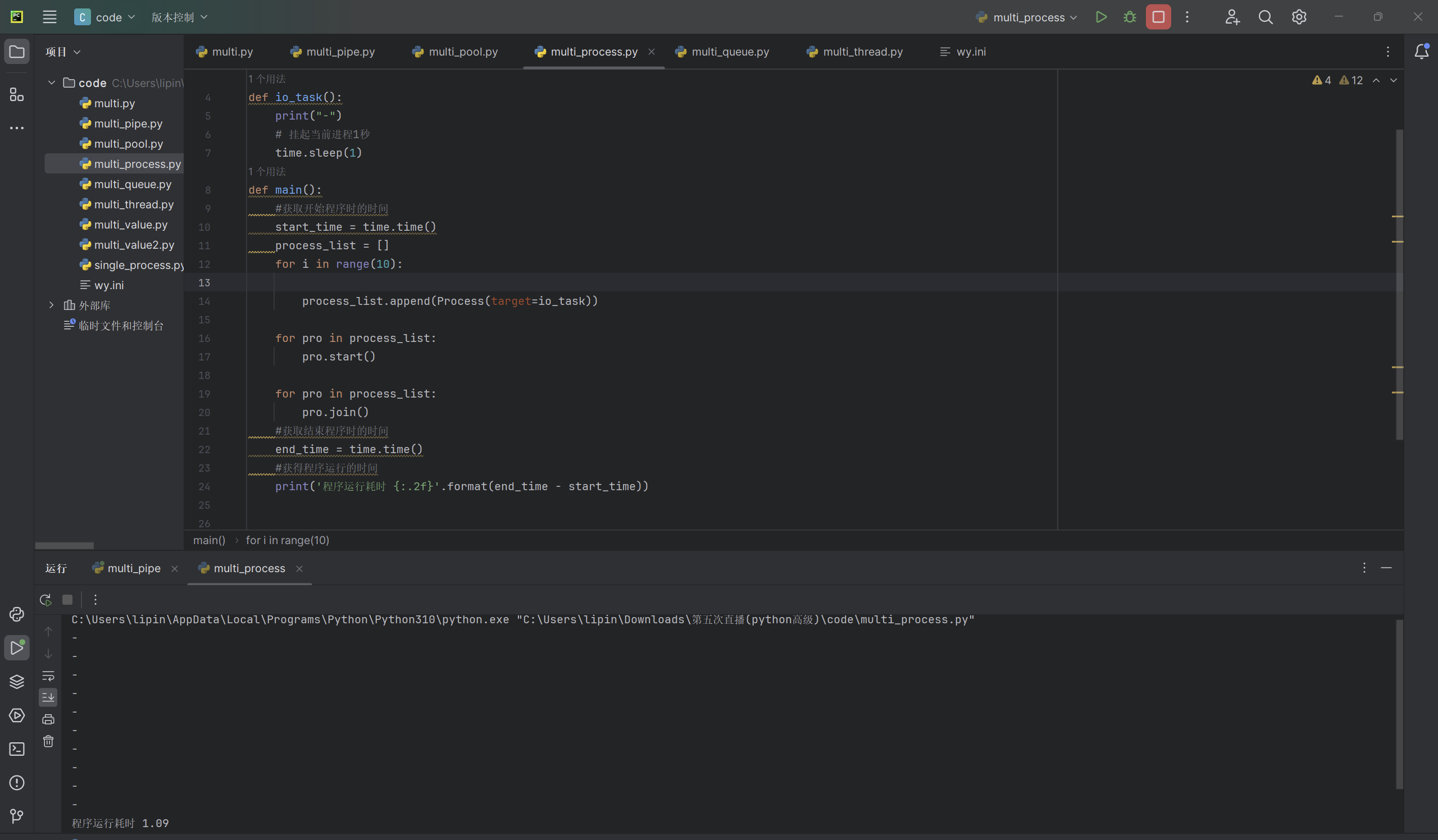
Task: Toggle the Project tool window folder icon
Action: click(16, 52)
